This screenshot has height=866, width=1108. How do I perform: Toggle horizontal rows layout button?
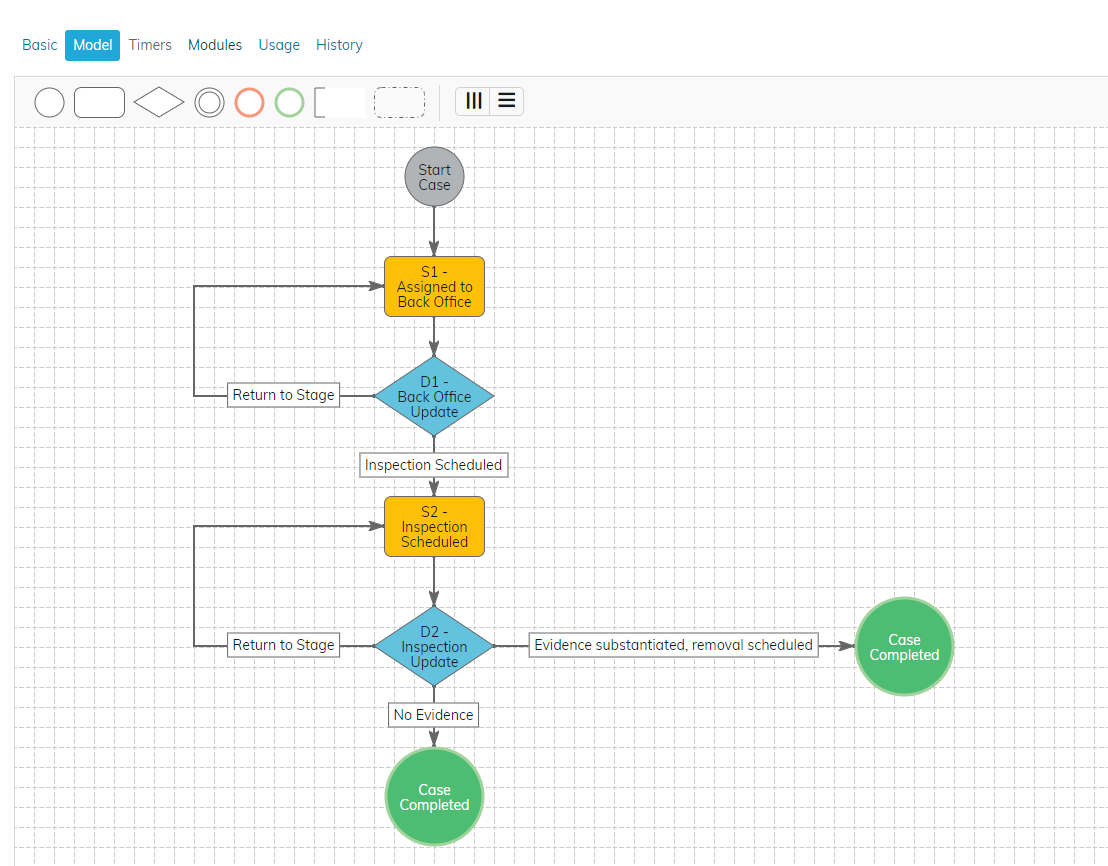pos(506,101)
